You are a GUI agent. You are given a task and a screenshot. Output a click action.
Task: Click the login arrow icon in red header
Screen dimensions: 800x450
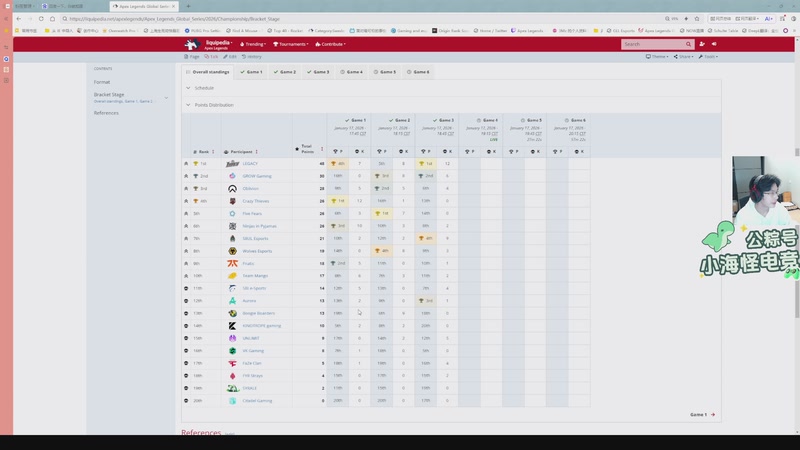(714, 44)
